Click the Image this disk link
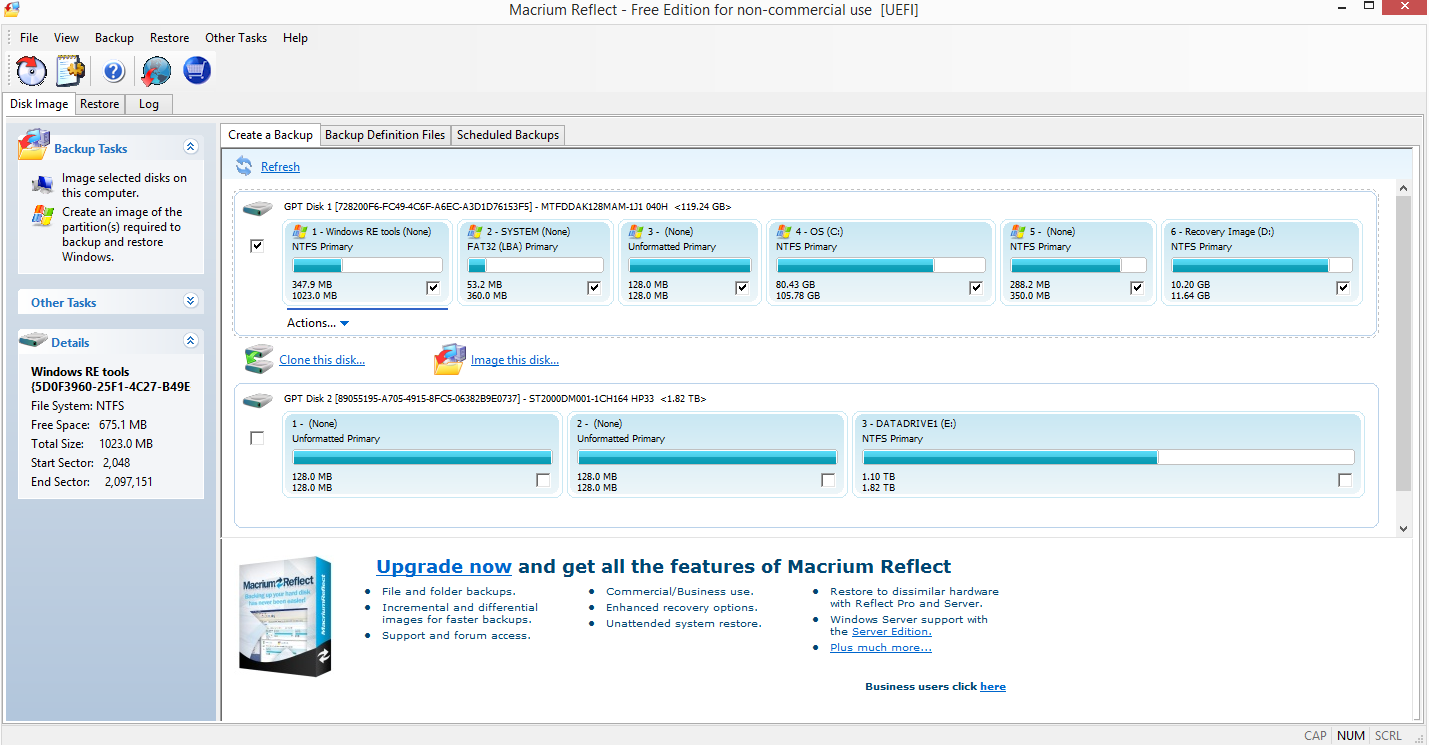Viewport: 1429px width, 745px height. (515, 360)
